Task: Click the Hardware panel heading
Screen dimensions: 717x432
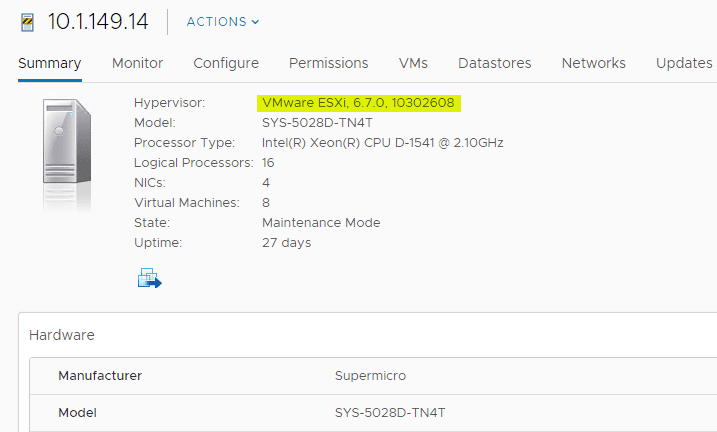Action: point(62,335)
